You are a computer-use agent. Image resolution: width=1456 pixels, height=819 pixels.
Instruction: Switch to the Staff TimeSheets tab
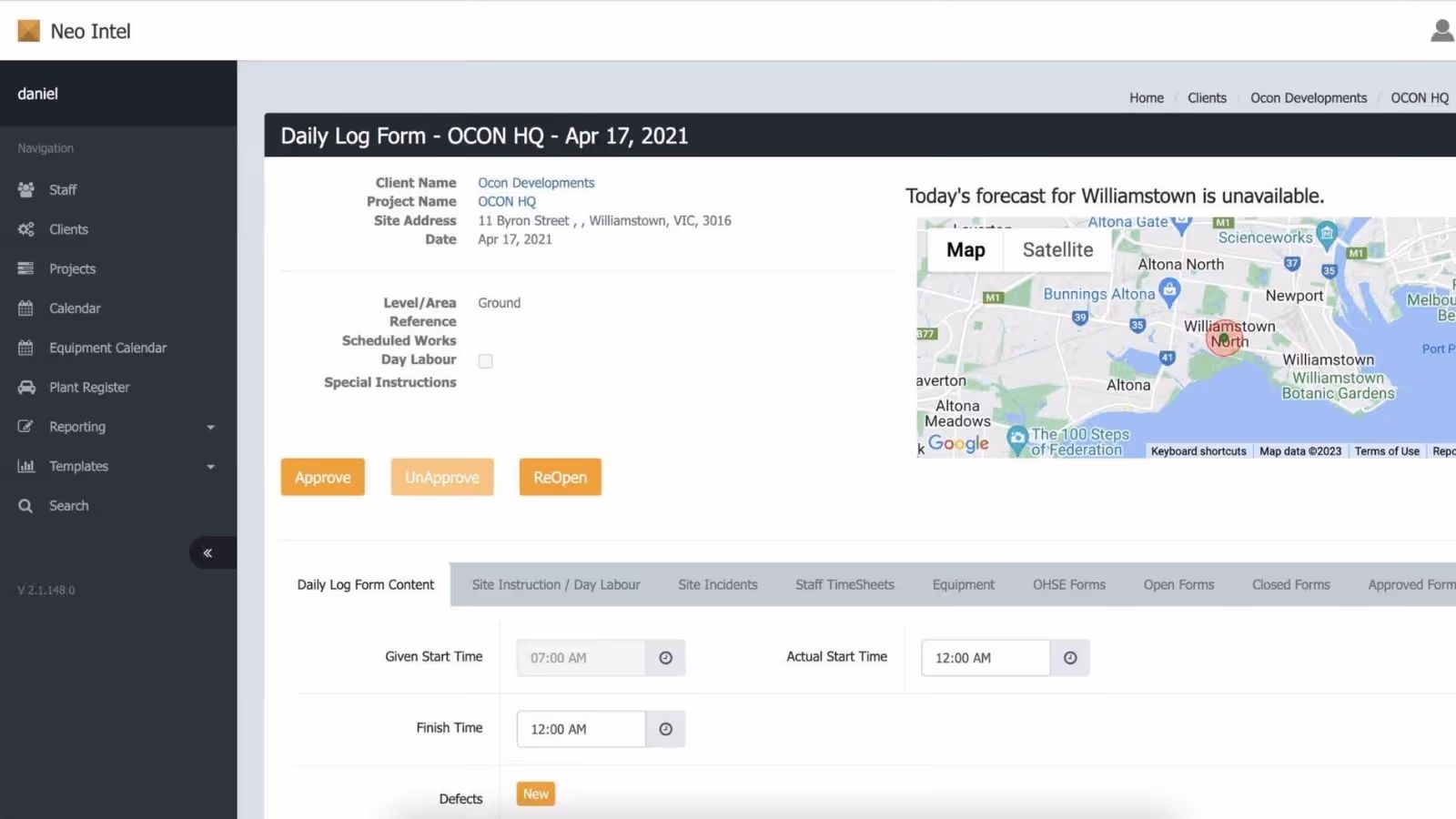tap(844, 584)
